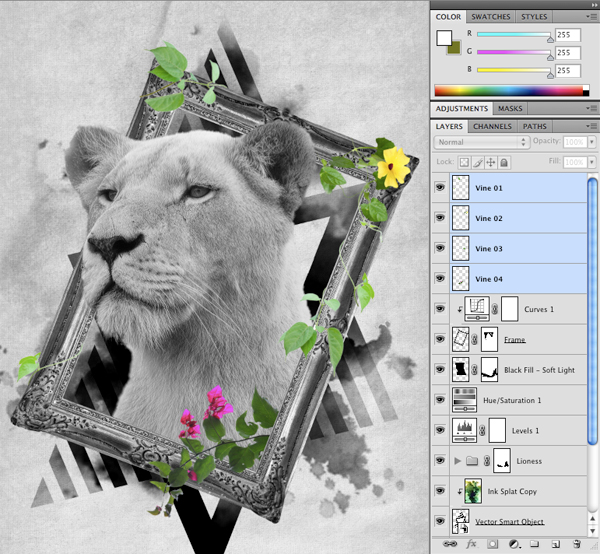This screenshot has width=600, height=554.
Task: Click the Vine 01 layer thumbnail
Action: [461, 187]
